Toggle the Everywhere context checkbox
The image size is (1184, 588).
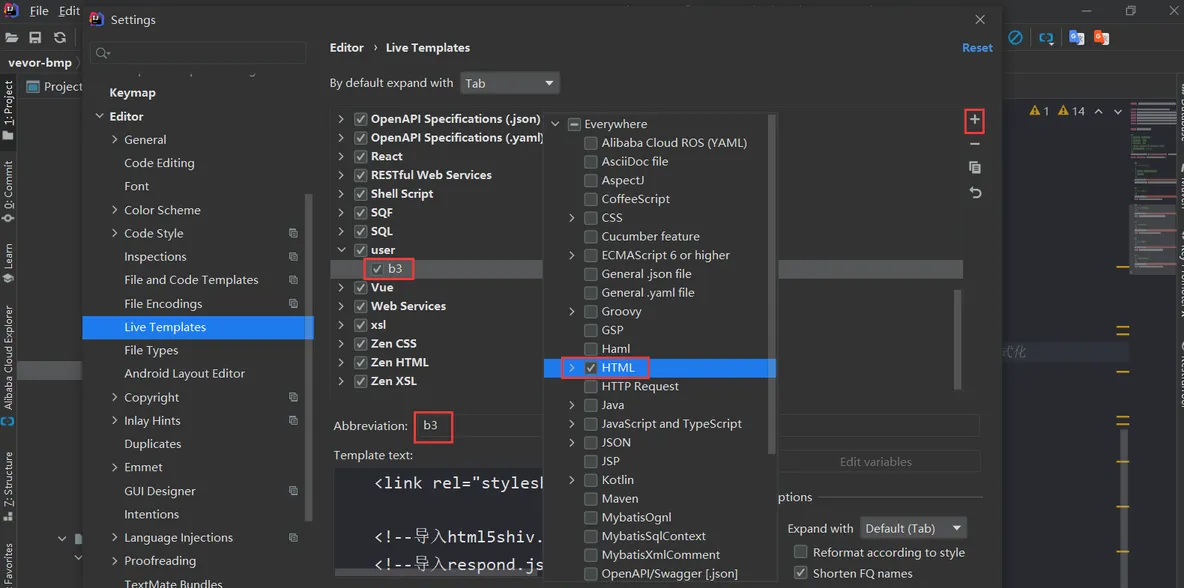[x=574, y=124]
